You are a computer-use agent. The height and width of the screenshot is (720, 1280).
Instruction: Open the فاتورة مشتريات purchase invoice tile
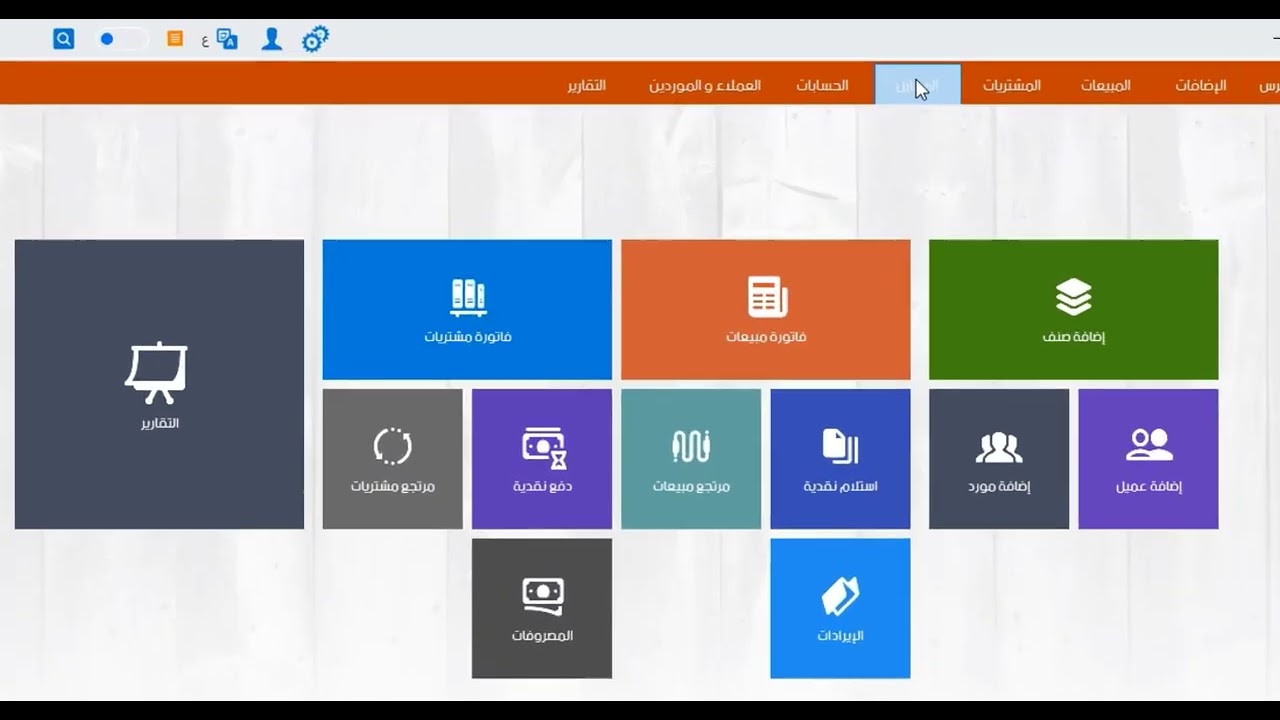click(x=467, y=310)
